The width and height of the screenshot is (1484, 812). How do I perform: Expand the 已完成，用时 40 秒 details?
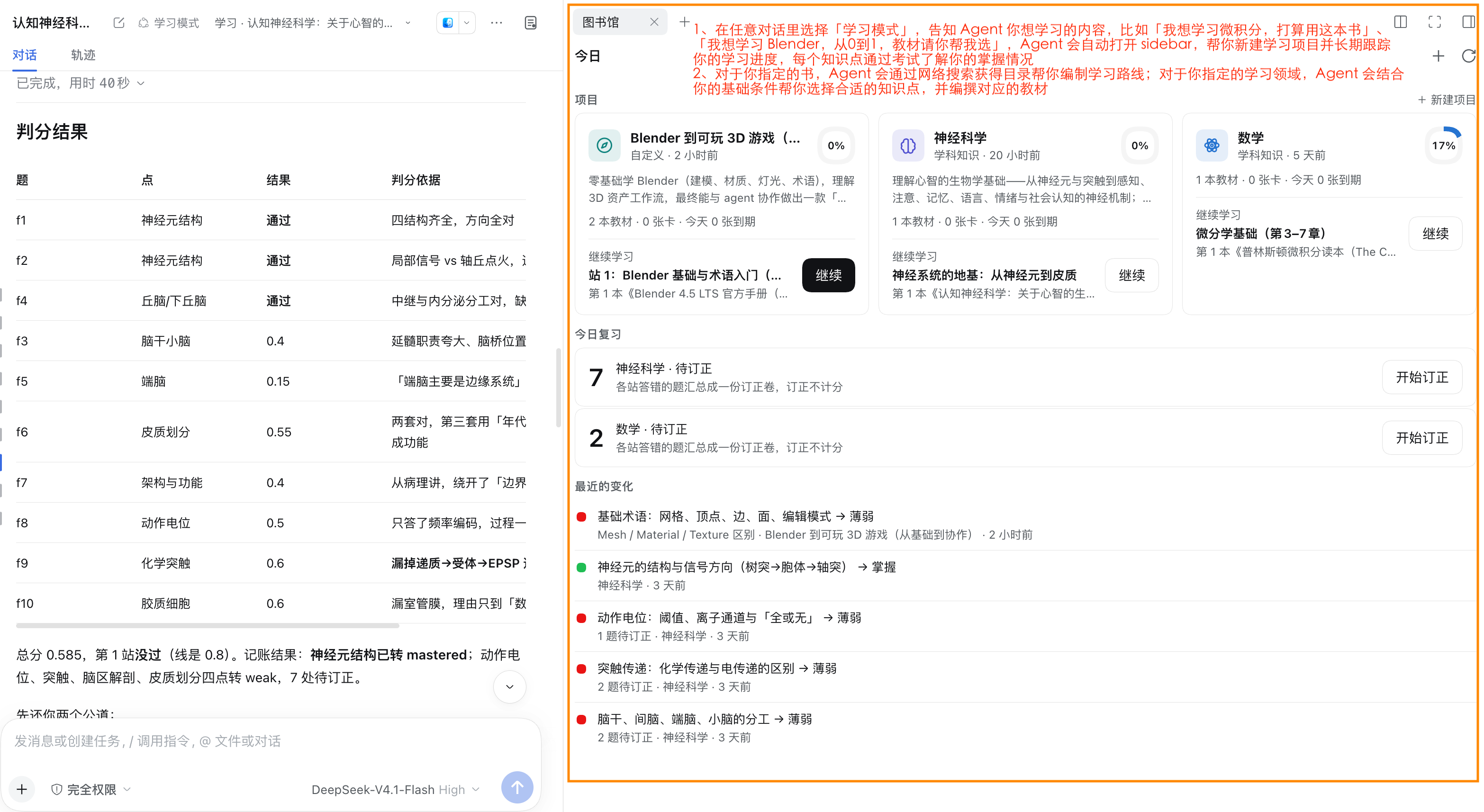point(81,83)
